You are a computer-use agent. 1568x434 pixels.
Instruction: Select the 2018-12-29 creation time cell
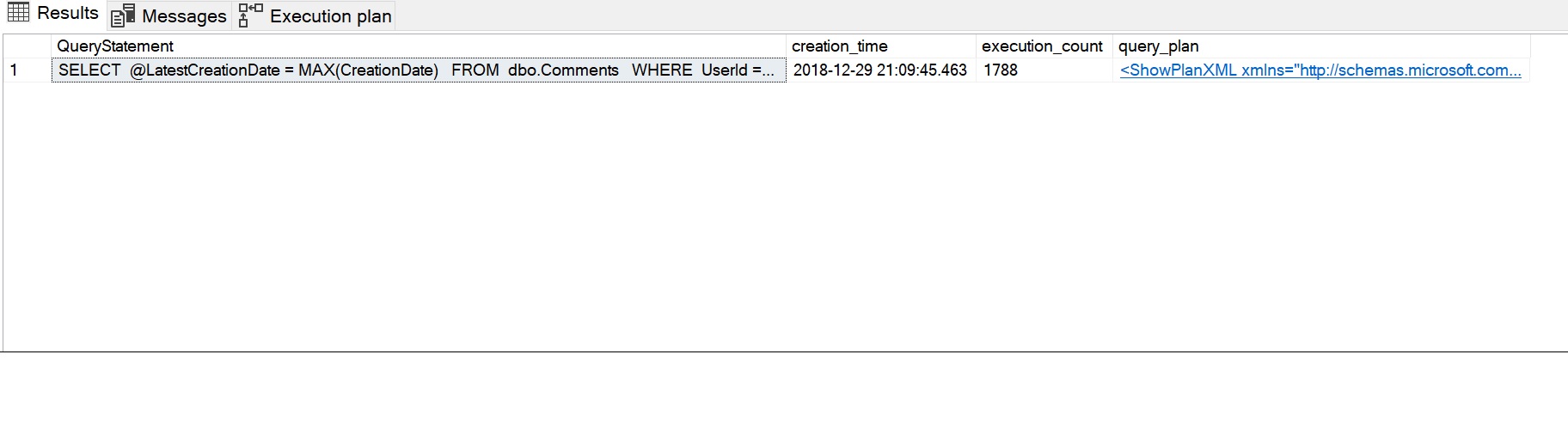point(879,70)
